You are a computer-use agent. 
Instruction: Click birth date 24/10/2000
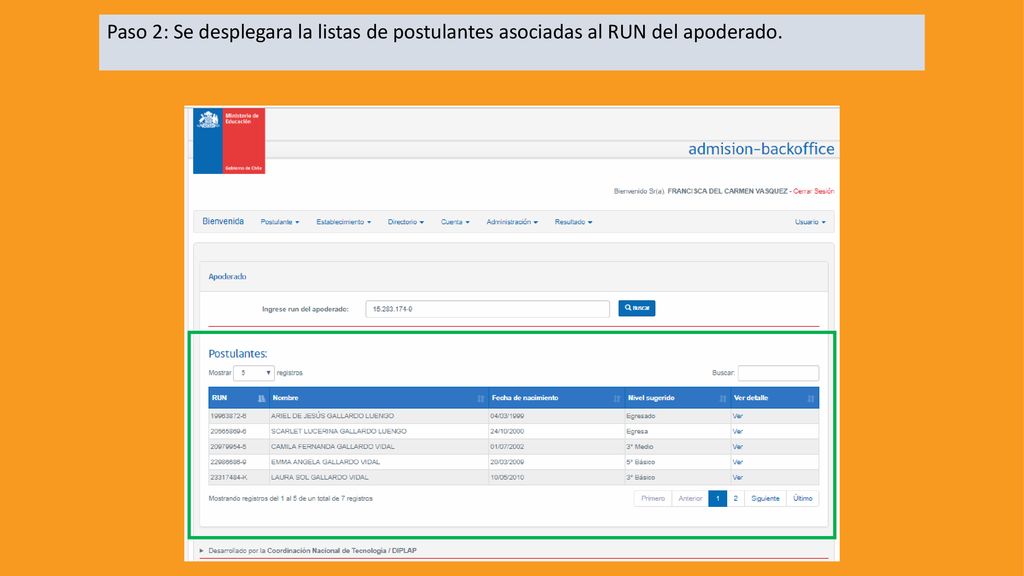tap(507, 432)
